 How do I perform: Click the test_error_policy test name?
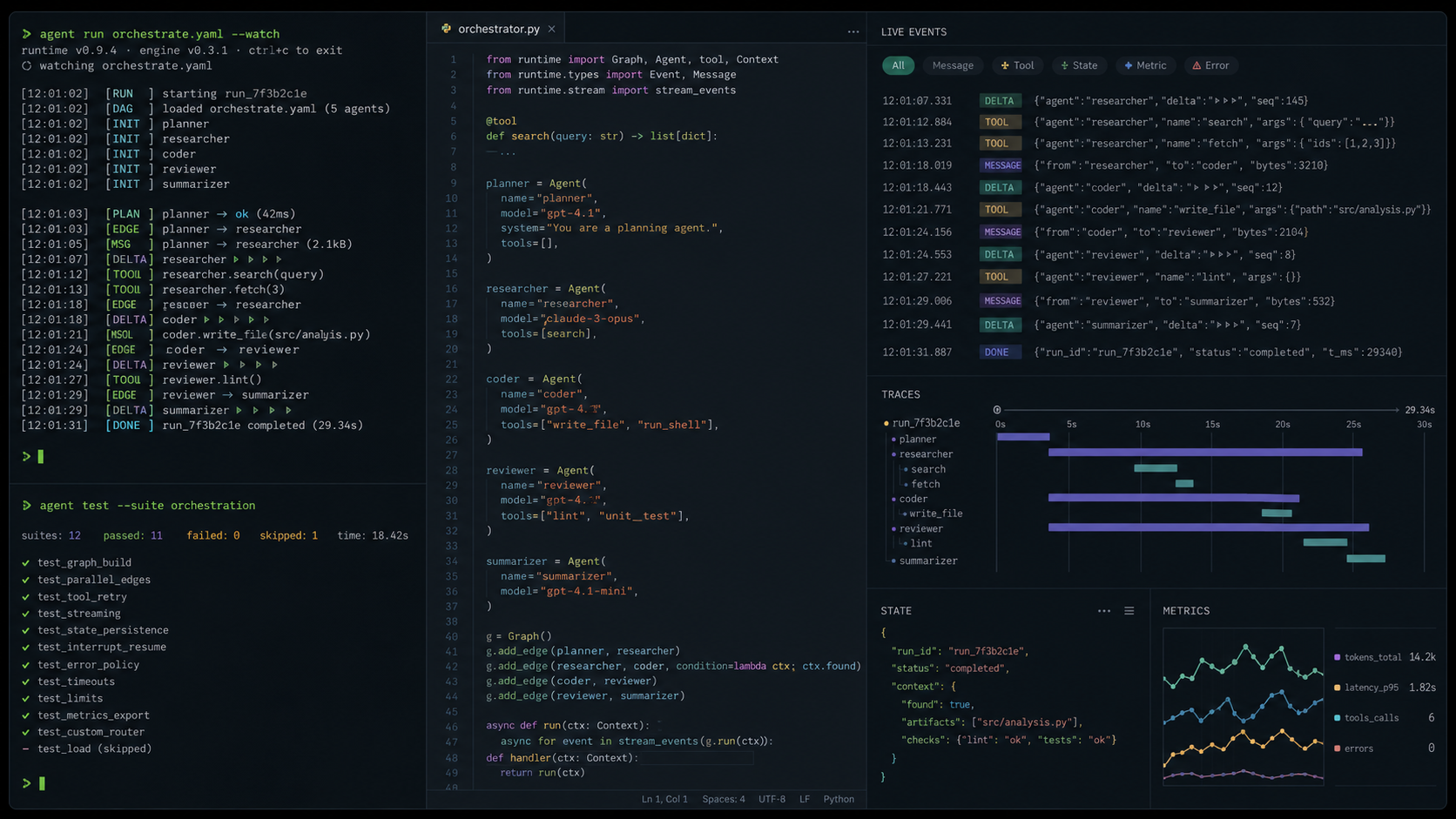88,665
